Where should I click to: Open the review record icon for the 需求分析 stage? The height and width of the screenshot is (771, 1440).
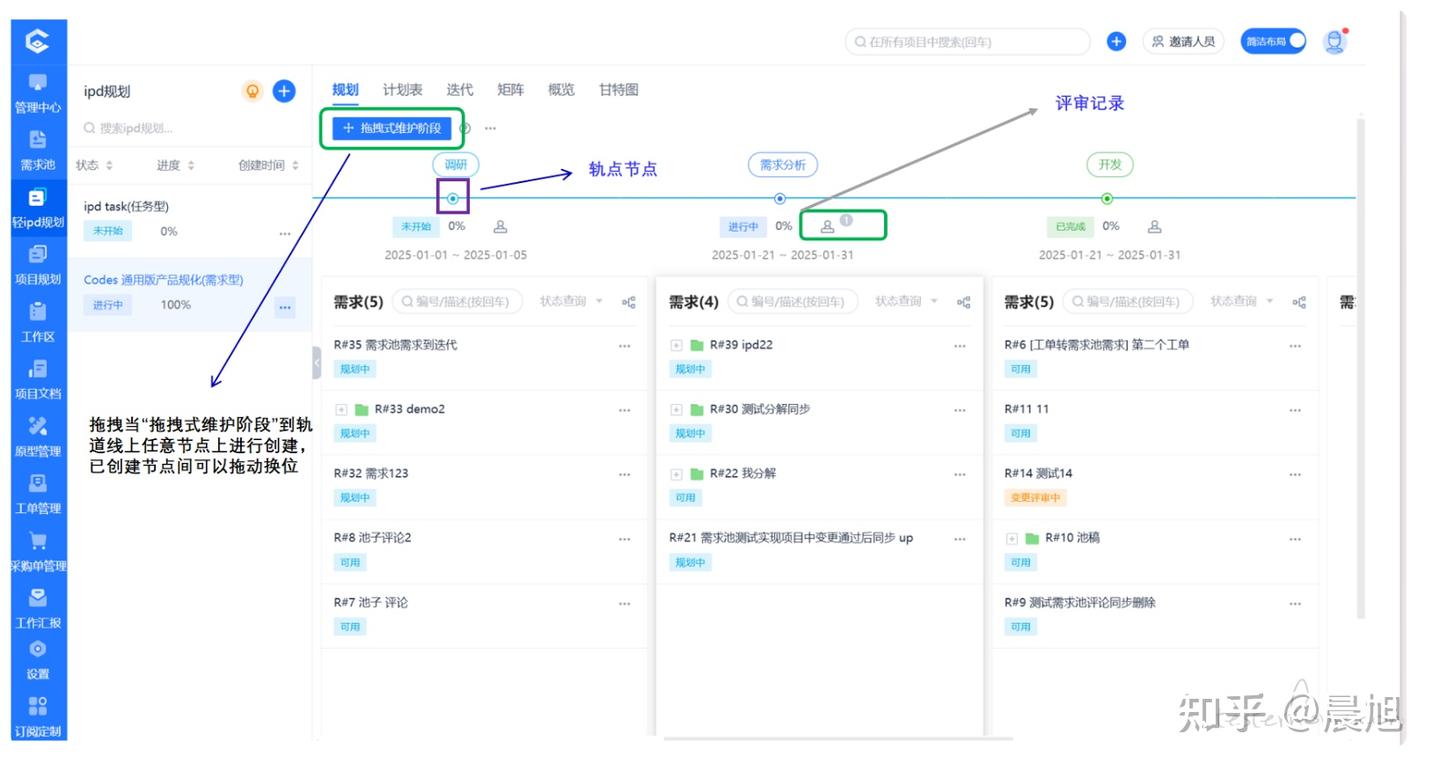click(827, 227)
